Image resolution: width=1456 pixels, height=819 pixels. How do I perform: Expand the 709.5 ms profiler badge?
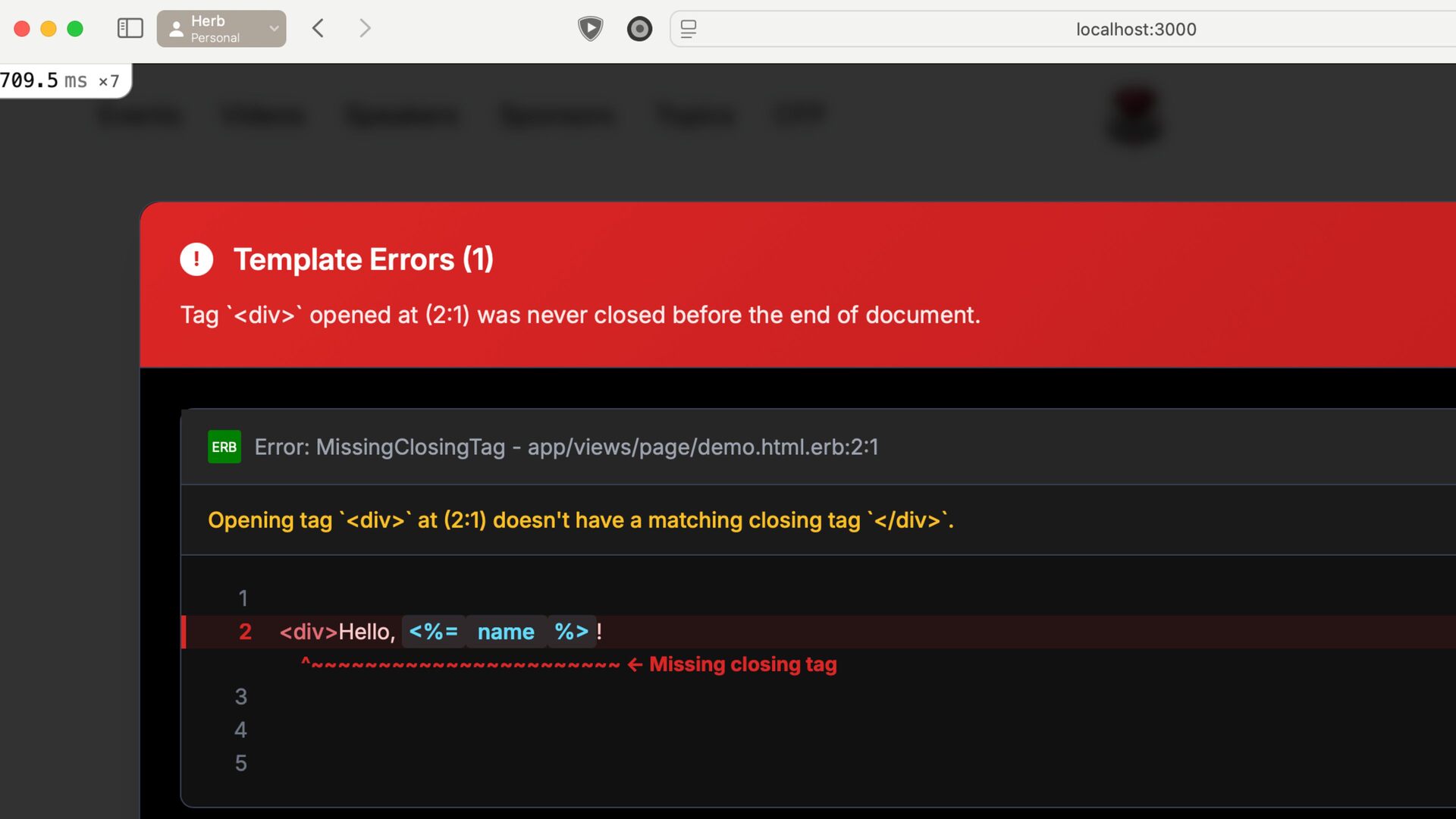tap(61, 80)
